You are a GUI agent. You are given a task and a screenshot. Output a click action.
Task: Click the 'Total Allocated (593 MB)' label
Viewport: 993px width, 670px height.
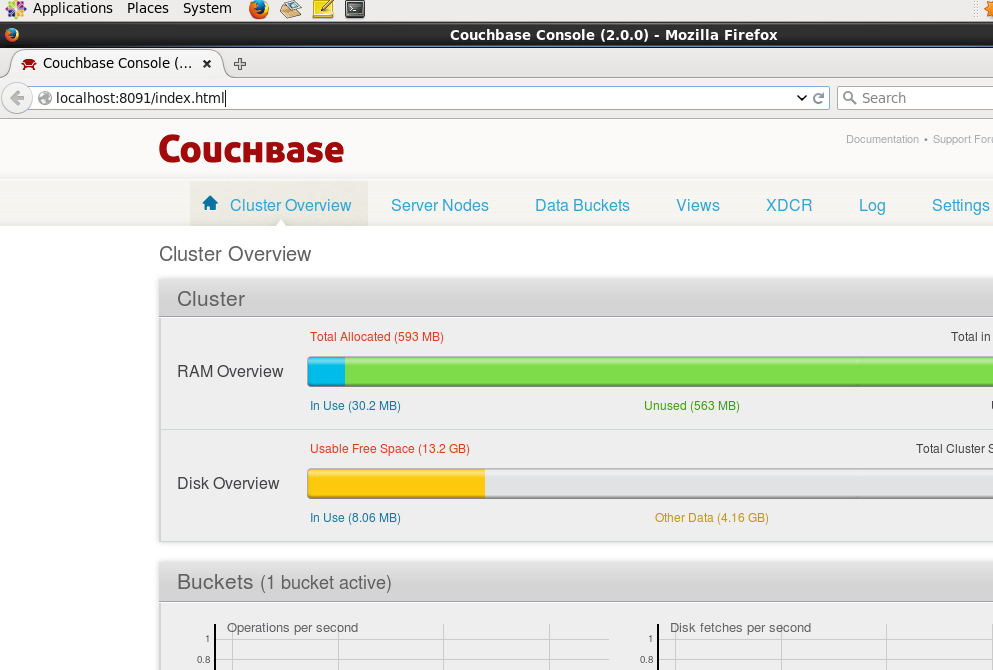click(x=377, y=337)
